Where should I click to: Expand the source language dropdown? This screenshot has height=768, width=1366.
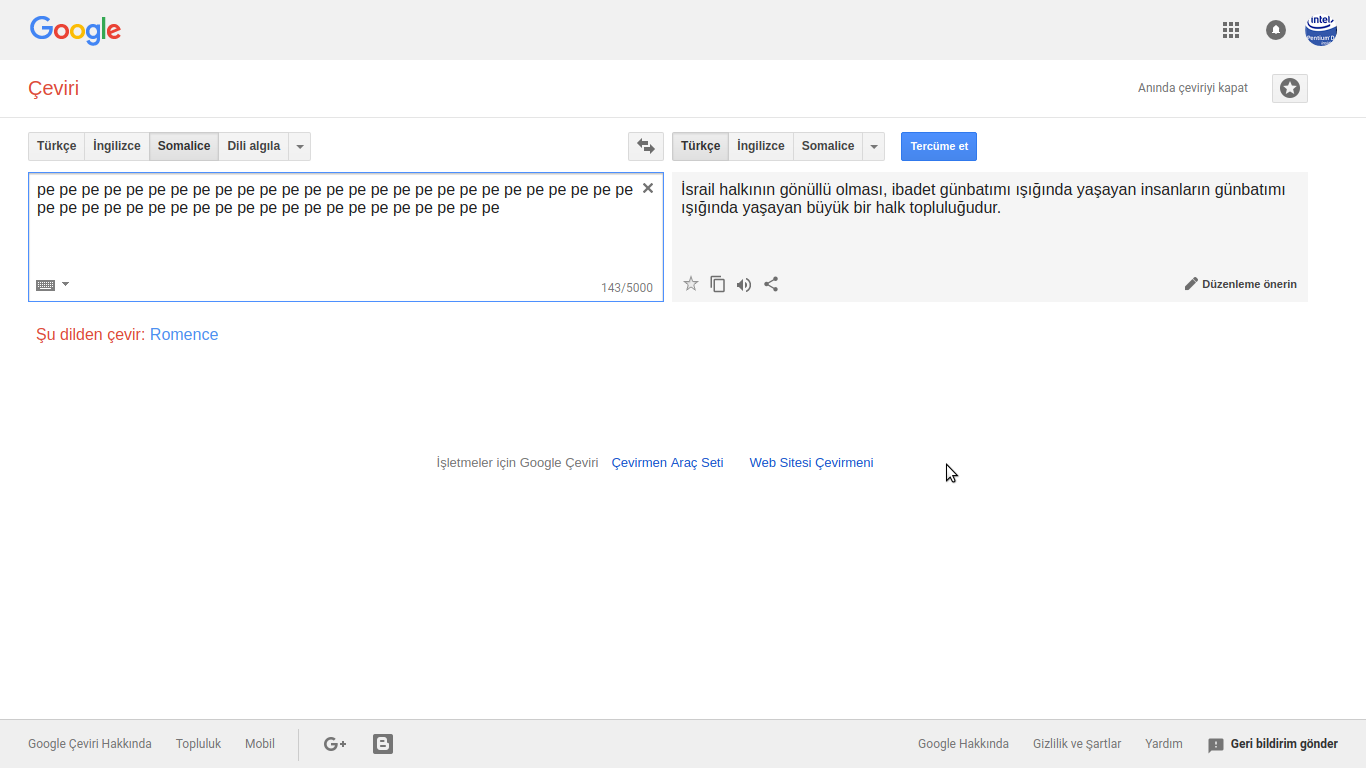(x=300, y=146)
